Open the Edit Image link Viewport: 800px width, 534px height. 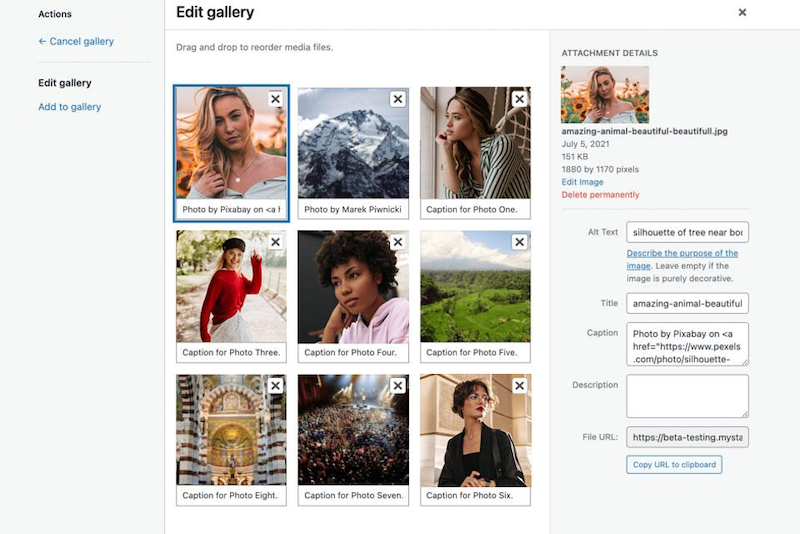pos(582,182)
